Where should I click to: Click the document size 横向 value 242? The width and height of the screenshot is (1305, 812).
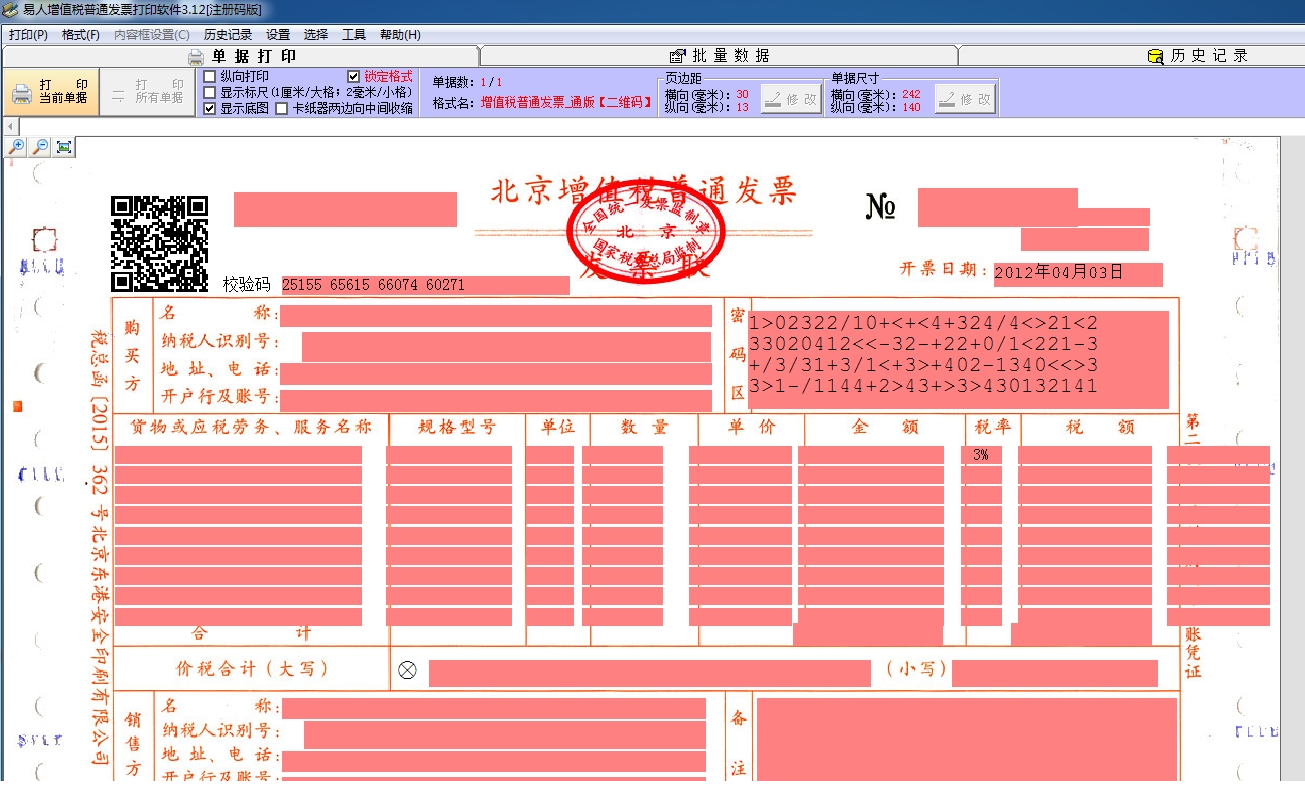point(911,94)
